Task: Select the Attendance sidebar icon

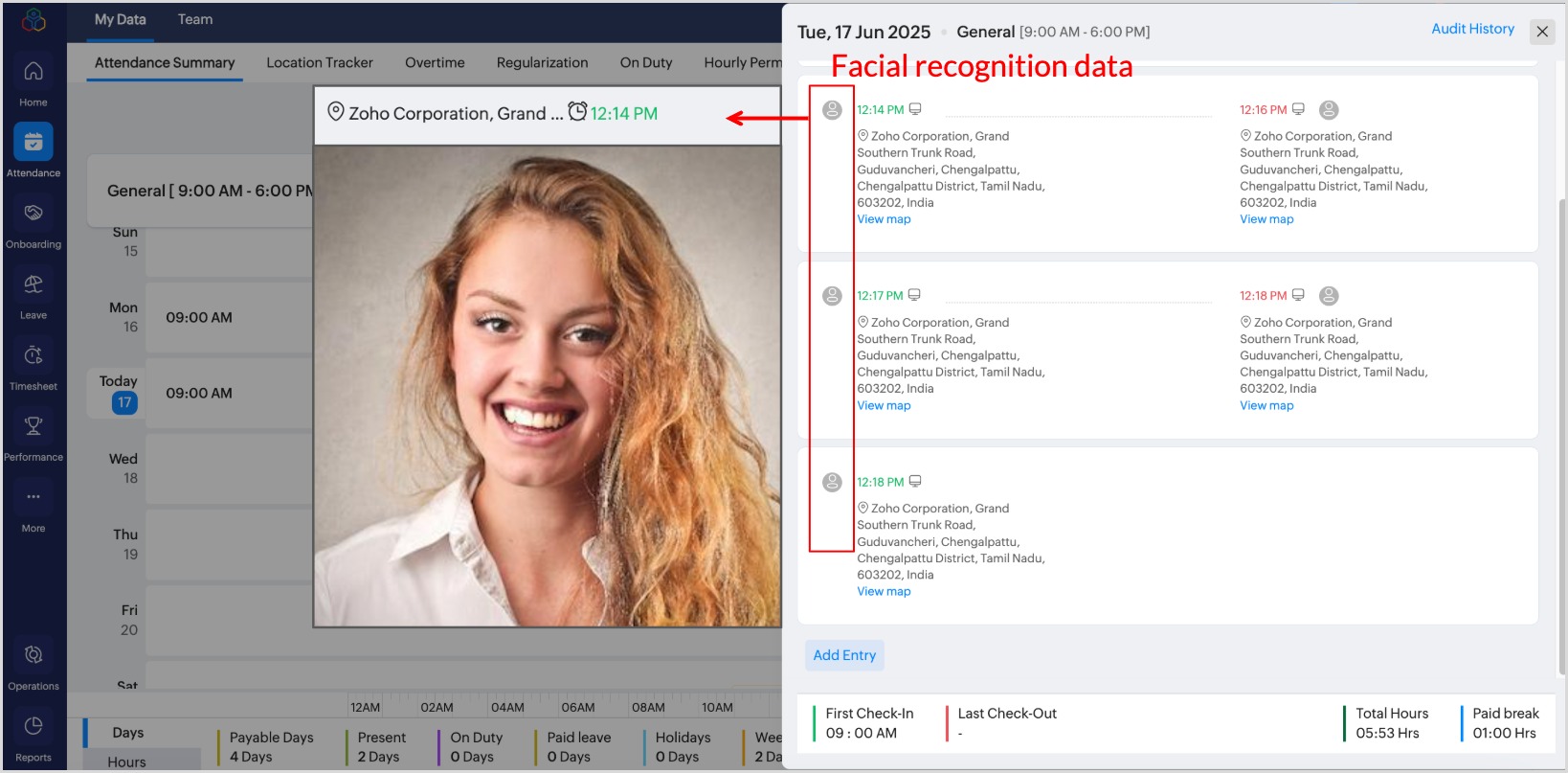Action: [x=34, y=142]
